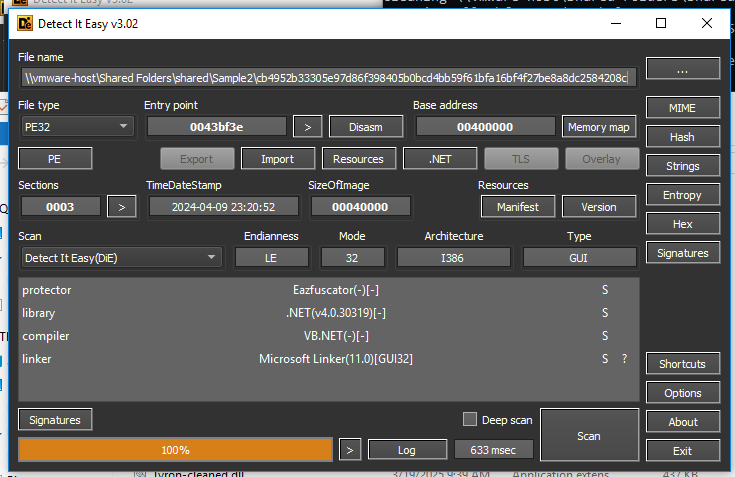Click the Sections value 0003
Image resolution: width=735 pixels, height=477 pixels.
pyautogui.click(x=60, y=207)
